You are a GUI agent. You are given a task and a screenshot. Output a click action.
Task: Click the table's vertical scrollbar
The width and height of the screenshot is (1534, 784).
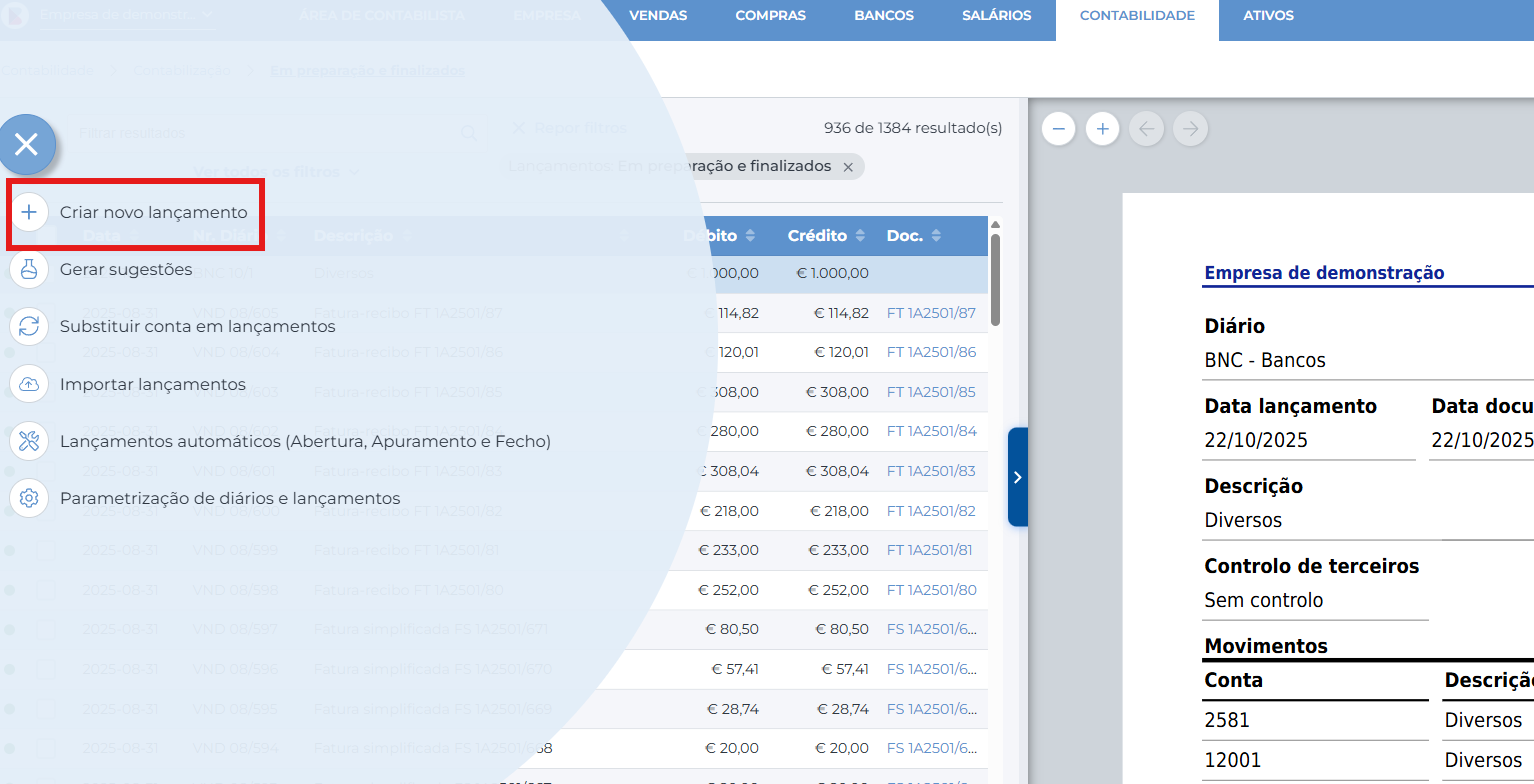click(x=995, y=280)
